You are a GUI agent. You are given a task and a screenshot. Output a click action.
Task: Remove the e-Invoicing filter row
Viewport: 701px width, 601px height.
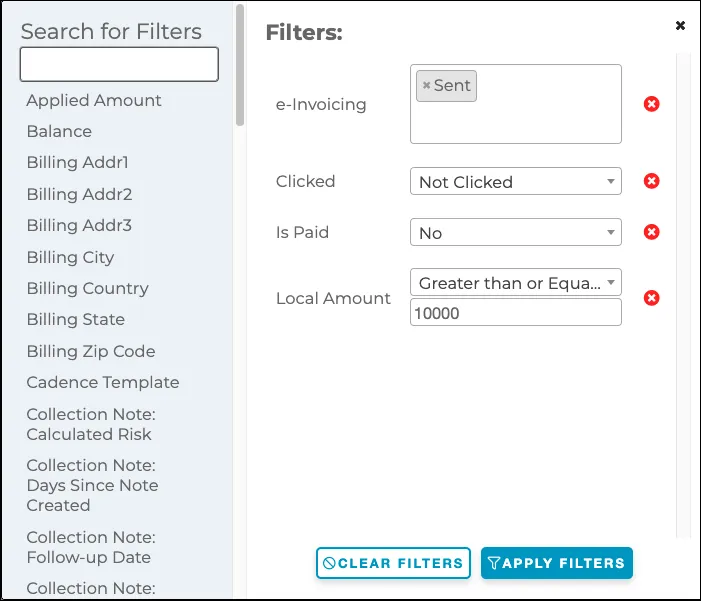coord(651,104)
